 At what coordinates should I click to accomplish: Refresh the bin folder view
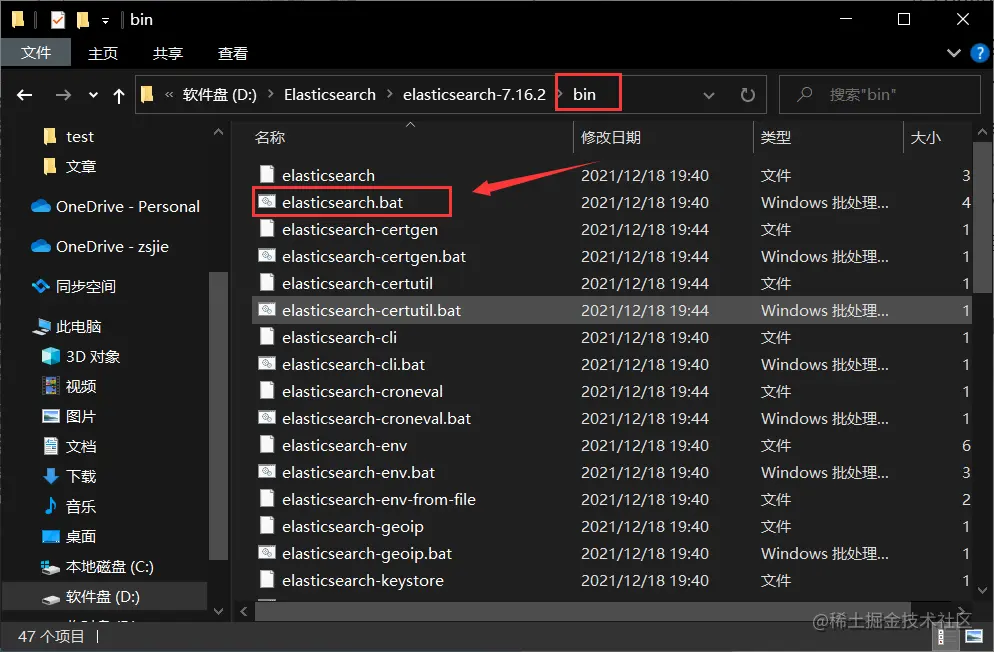pos(748,95)
